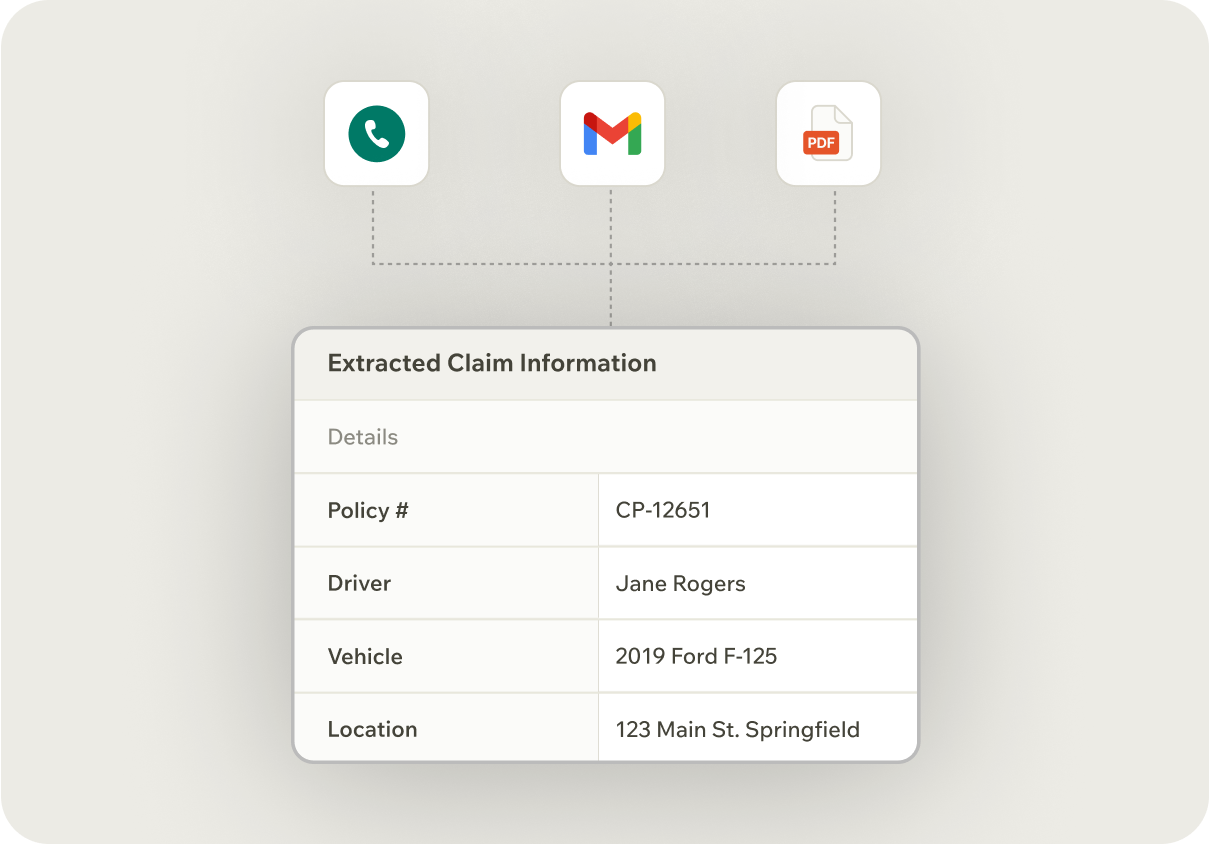Click the dashed line directly below Gmail icon
The width and height of the screenshot is (1209, 844).
coord(611,225)
